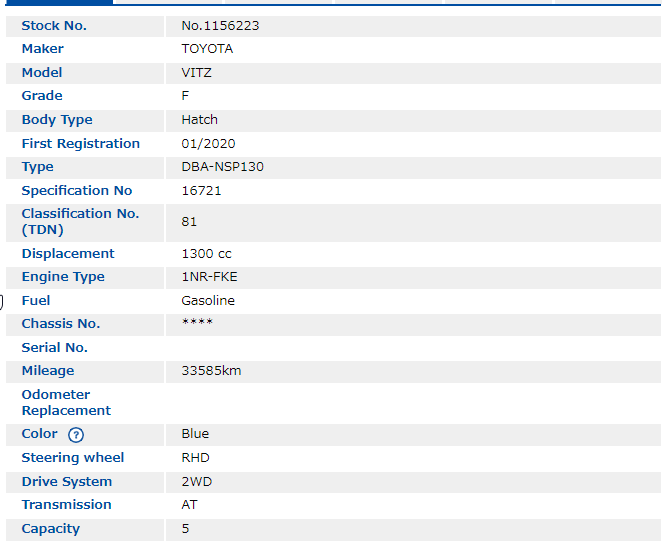This screenshot has height=550, width=669.
Task: Click the Gasoline fuel value
Action: 208,301
